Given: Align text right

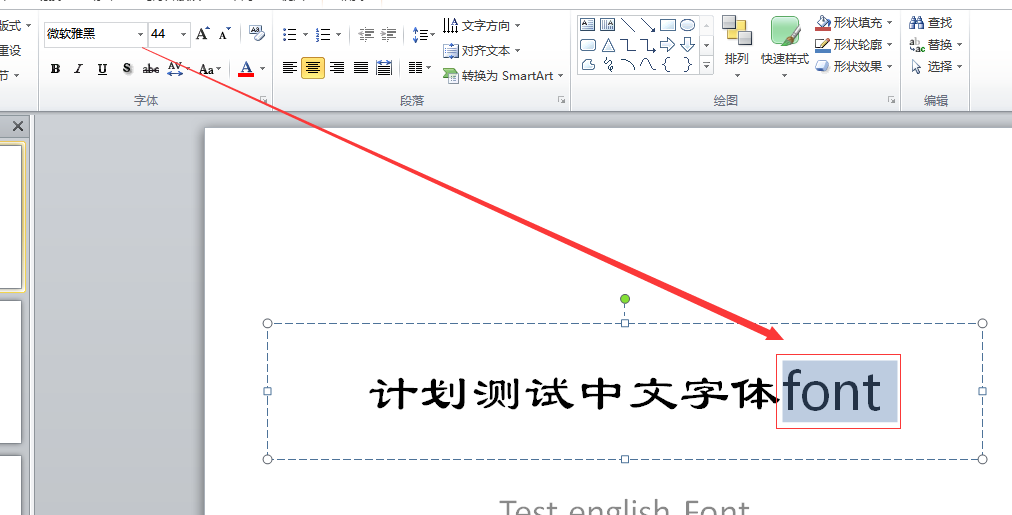Looking at the screenshot, I should pos(337,67).
